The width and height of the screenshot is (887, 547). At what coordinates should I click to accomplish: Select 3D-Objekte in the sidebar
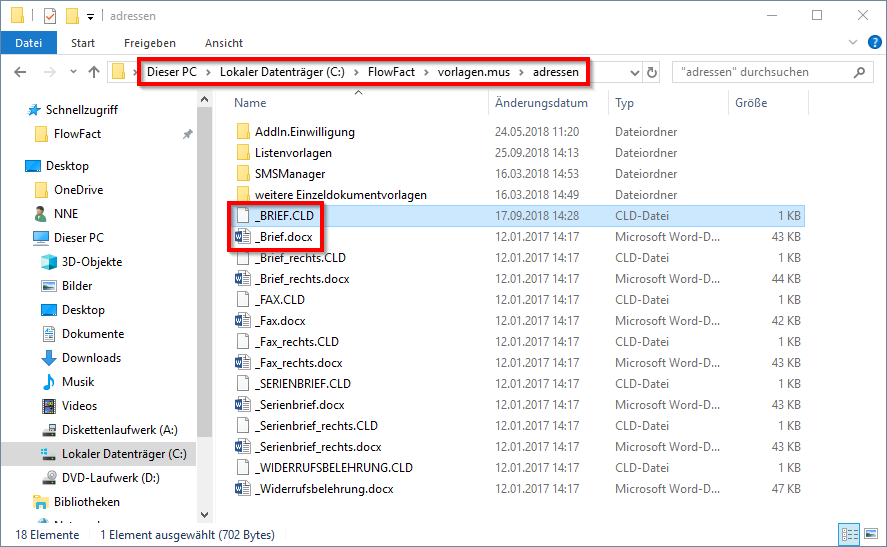tap(92, 262)
